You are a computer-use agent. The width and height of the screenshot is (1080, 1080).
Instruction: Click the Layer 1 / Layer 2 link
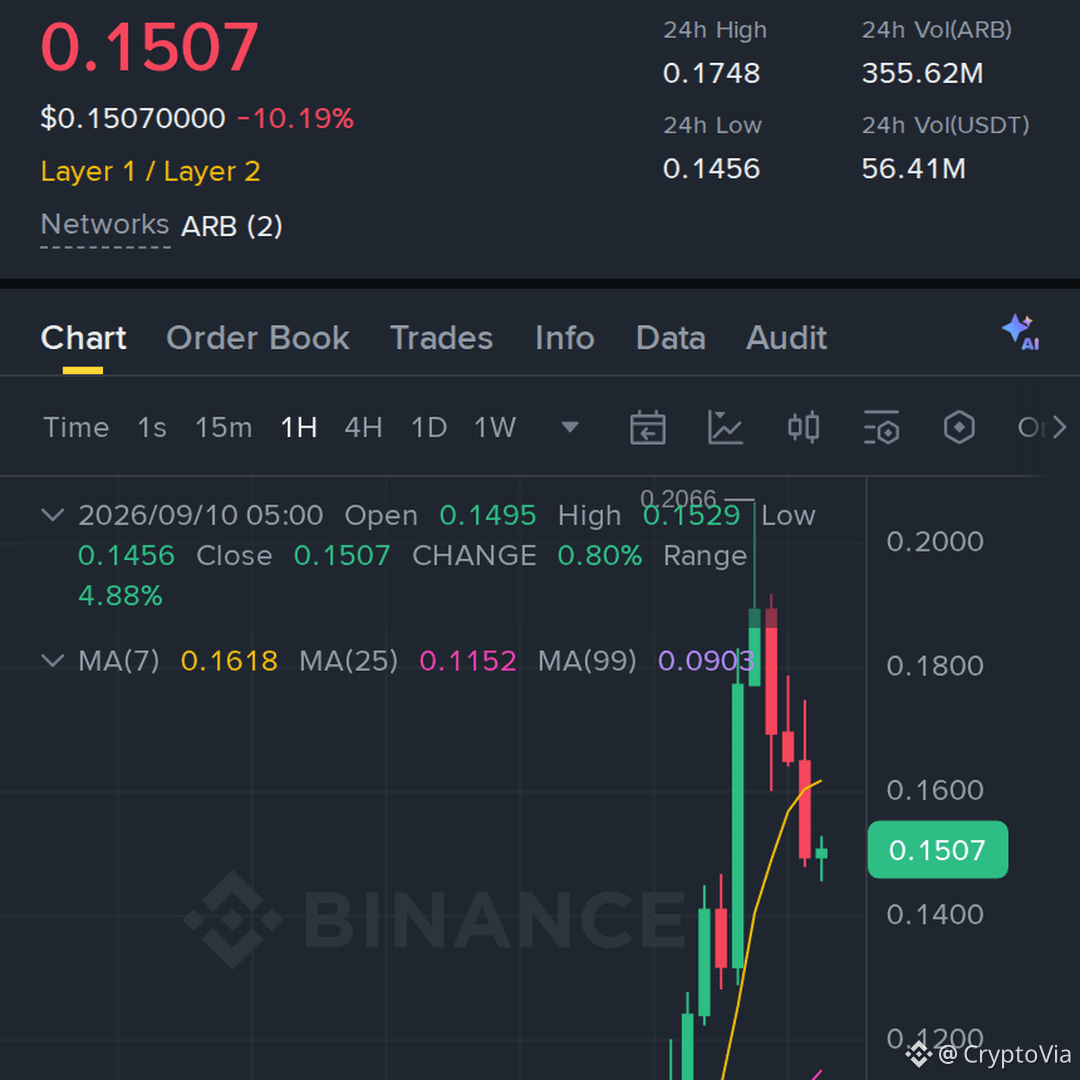coord(150,172)
